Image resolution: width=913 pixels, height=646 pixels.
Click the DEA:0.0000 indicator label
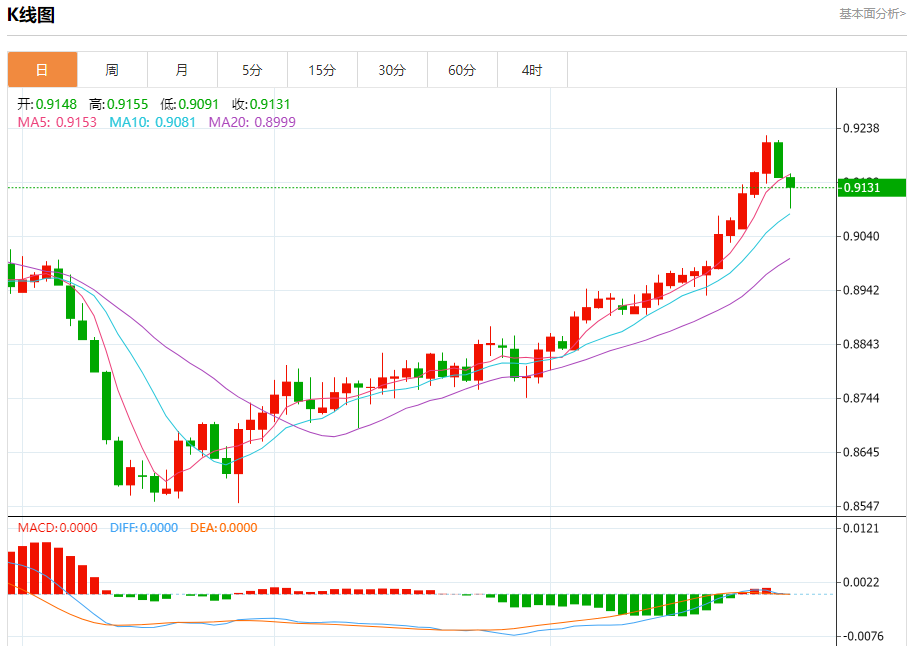pyautogui.click(x=224, y=528)
